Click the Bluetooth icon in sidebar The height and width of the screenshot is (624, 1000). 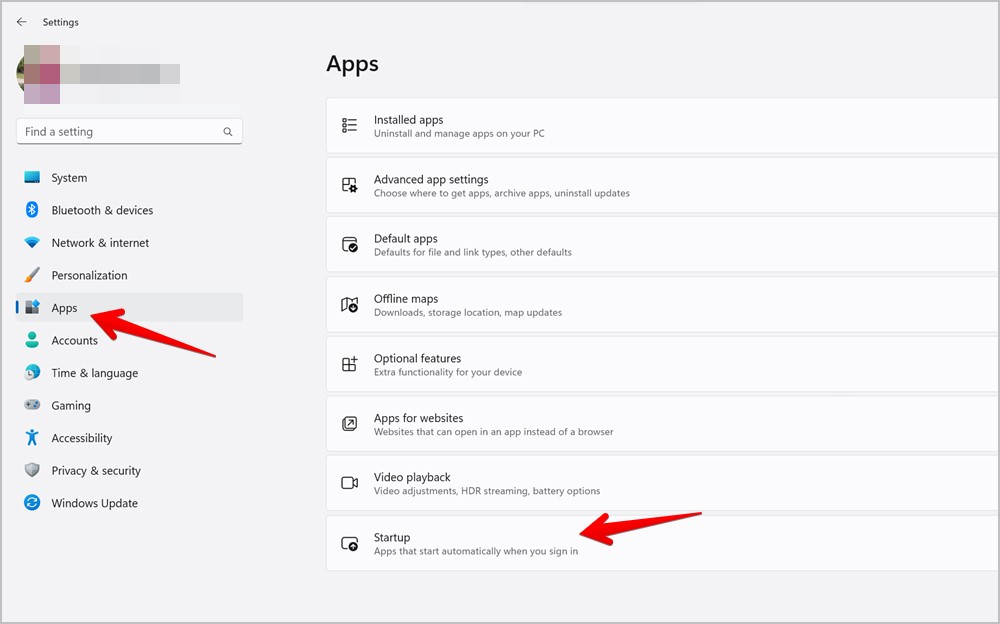coord(32,210)
